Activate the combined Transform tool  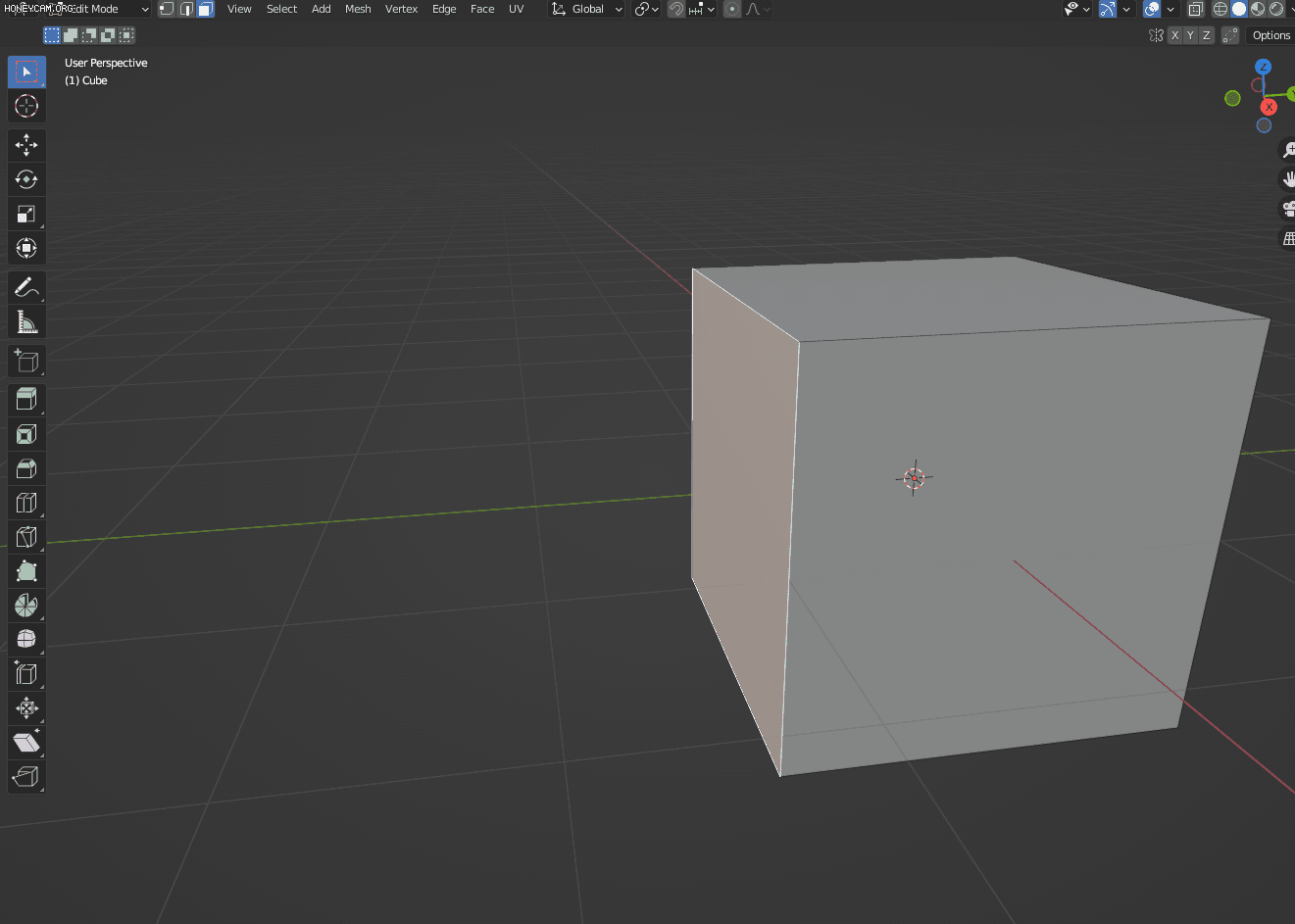26,248
